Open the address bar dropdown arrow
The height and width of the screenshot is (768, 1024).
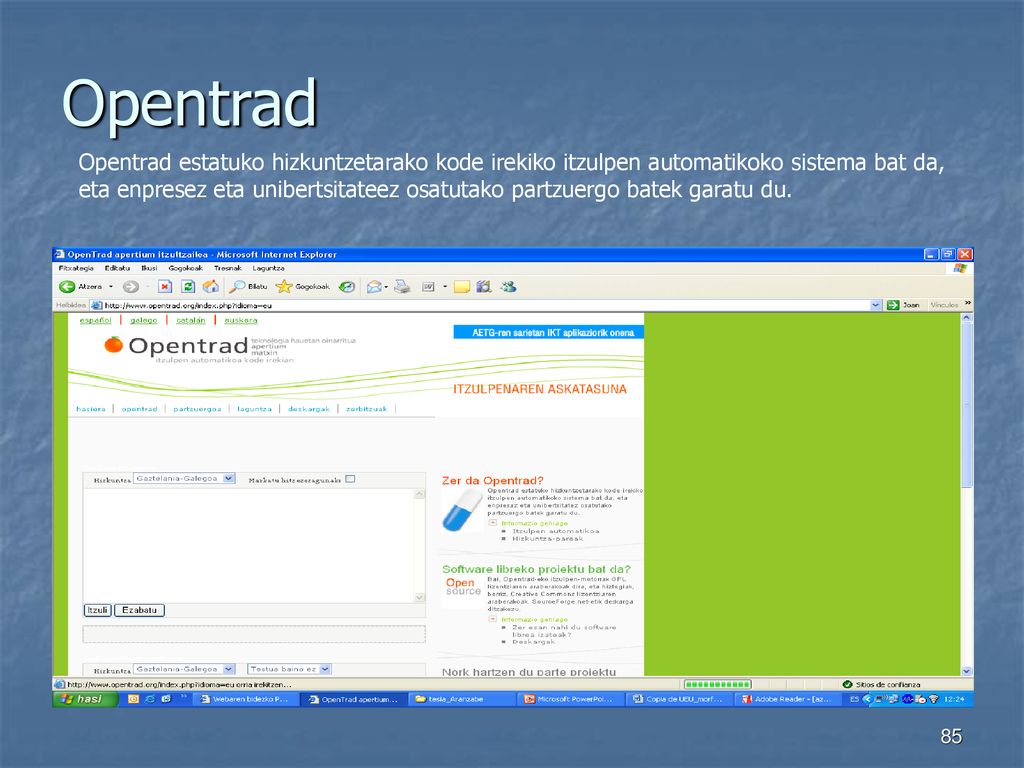click(x=876, y=305)
